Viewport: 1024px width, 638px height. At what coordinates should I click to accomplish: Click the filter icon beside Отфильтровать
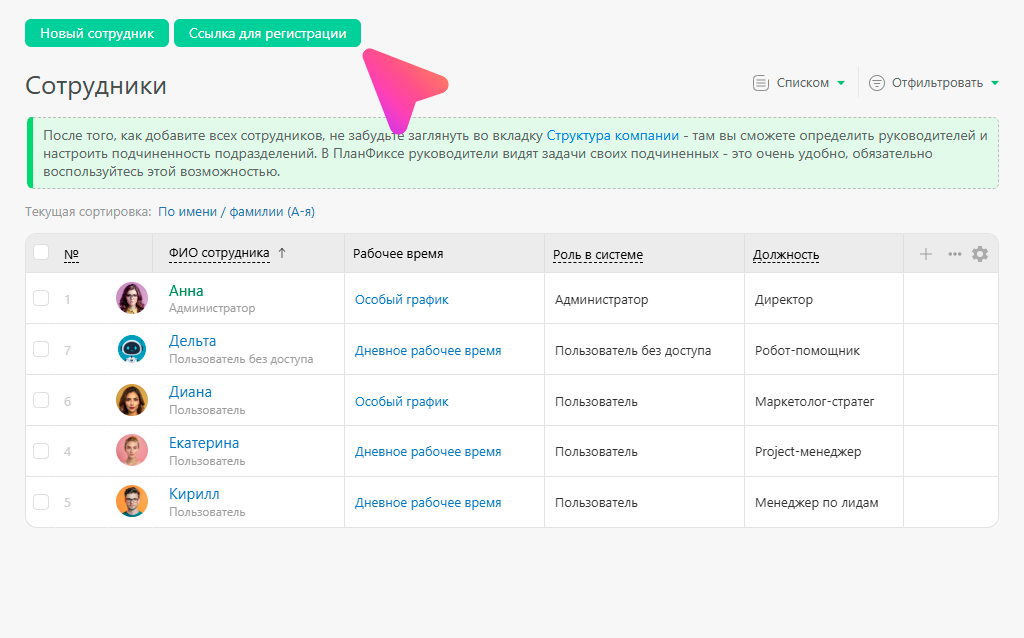[x=877, y=83]
